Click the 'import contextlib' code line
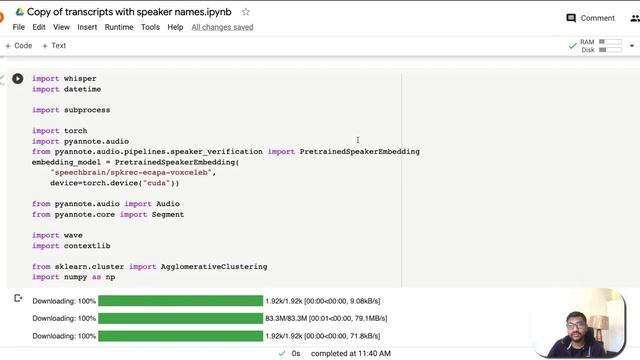The image size is (640, 360). 71,246
